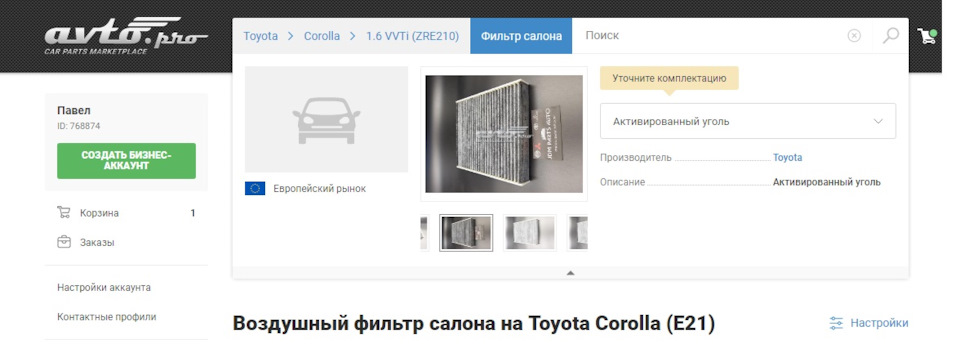Viewport: 960px width, 362px height.
Task: Click the car placeholder image
Action: pos(326,119)
